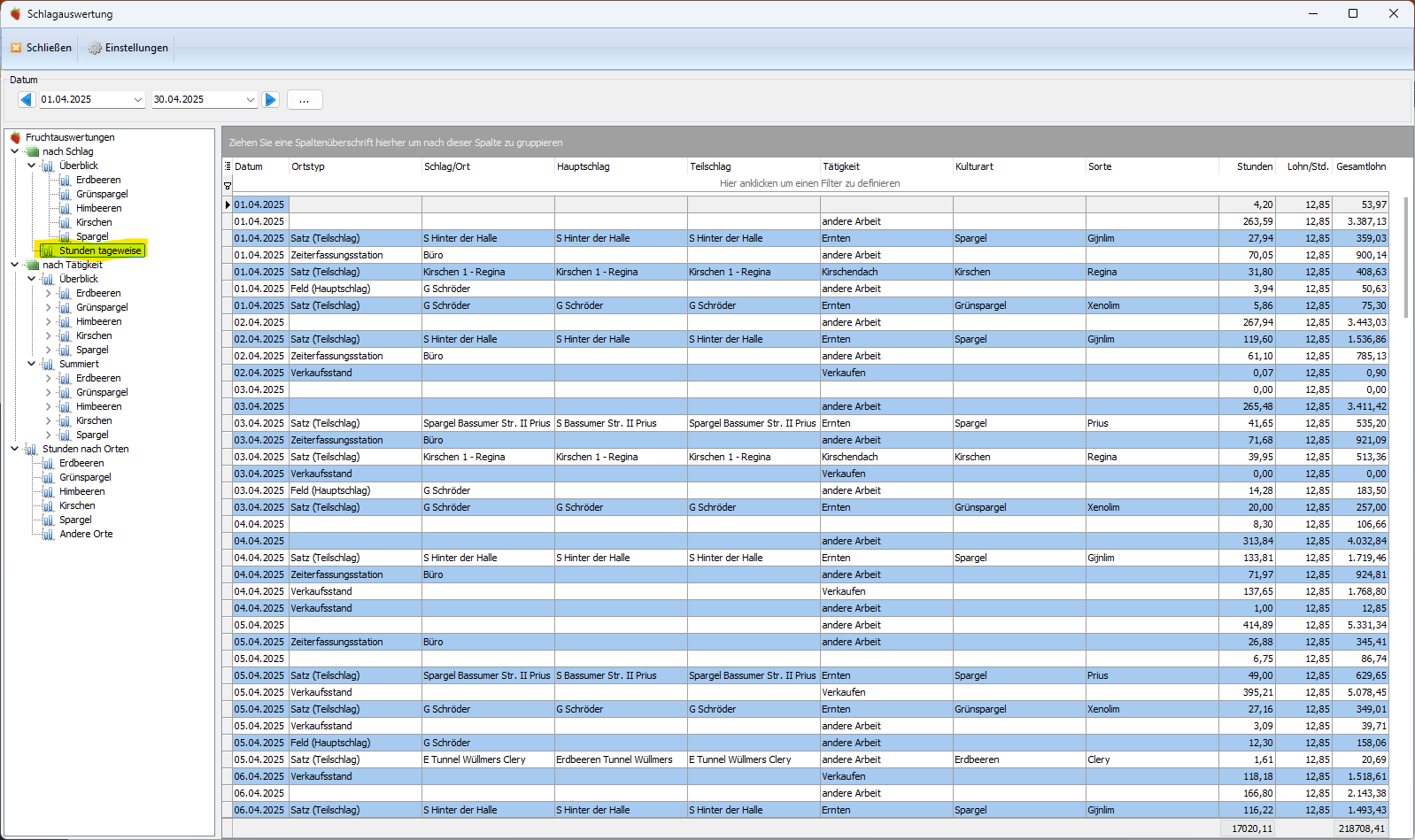
Task: Select Grünspargel label under Summiert
Action: point(102,392)
